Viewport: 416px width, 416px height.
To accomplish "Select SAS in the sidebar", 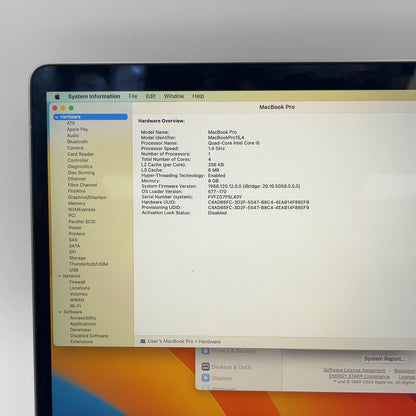I will click(73, 240).
